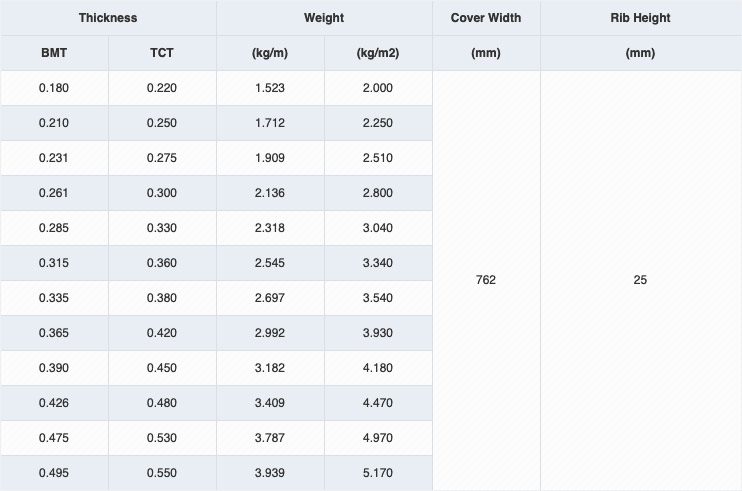
Task: Select TCT value 0.450
Action: pos(162,368)
